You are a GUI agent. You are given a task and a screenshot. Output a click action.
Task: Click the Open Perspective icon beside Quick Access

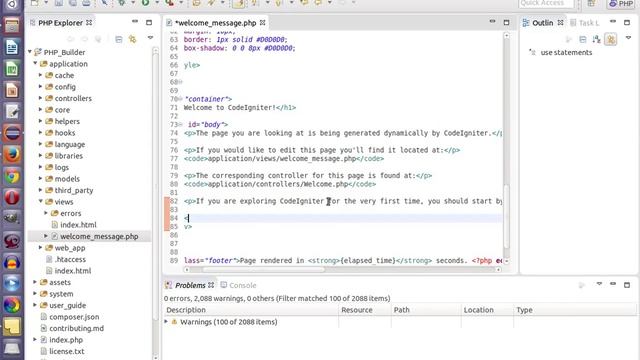pos(591,3)
